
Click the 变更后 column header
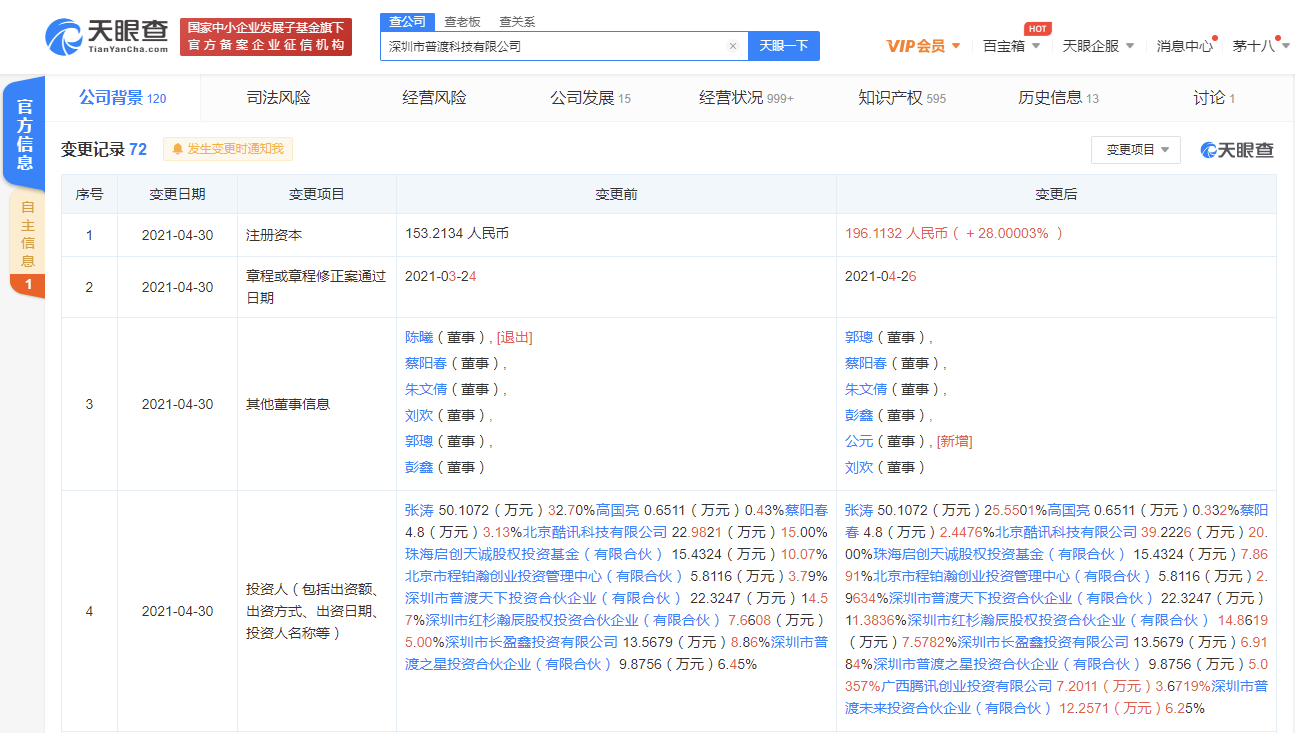tap(1056, 195)
